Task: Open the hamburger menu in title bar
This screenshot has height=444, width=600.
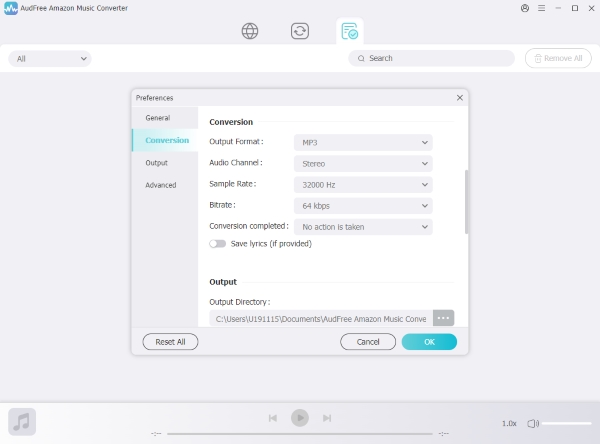Action: point(541,8)
